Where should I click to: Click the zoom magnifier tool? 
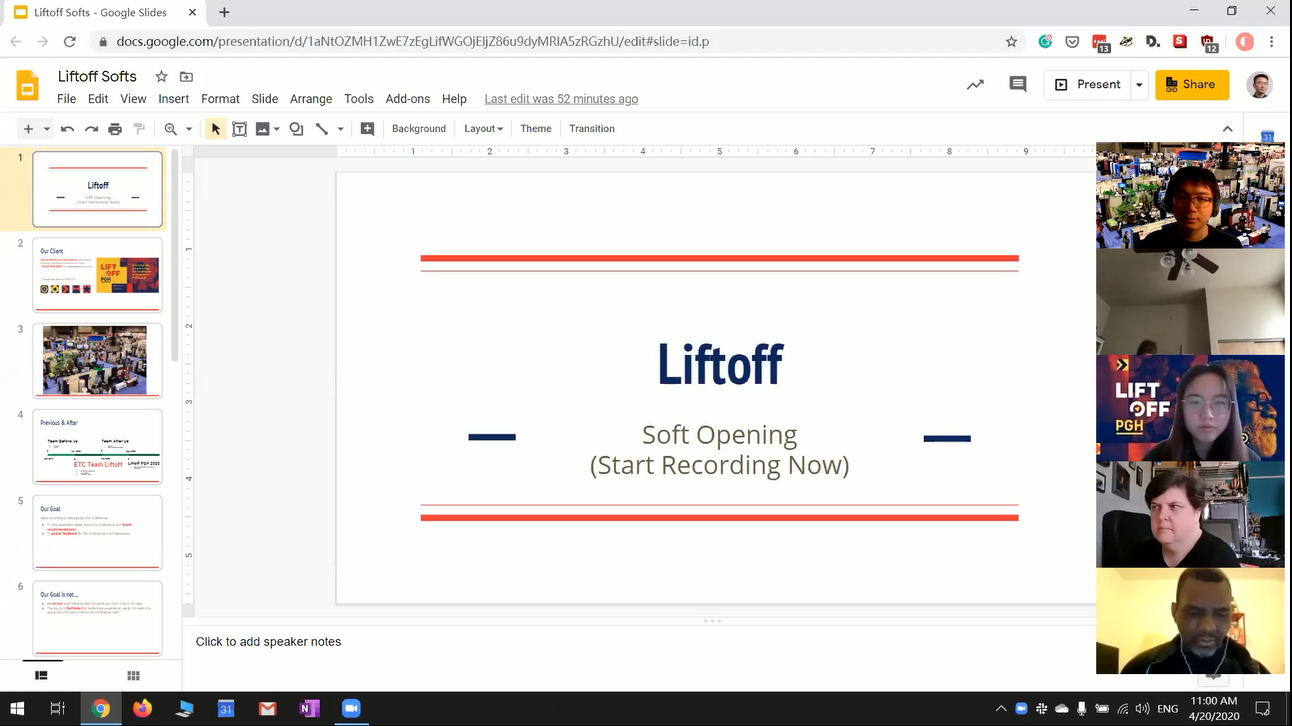click(171, 129)
